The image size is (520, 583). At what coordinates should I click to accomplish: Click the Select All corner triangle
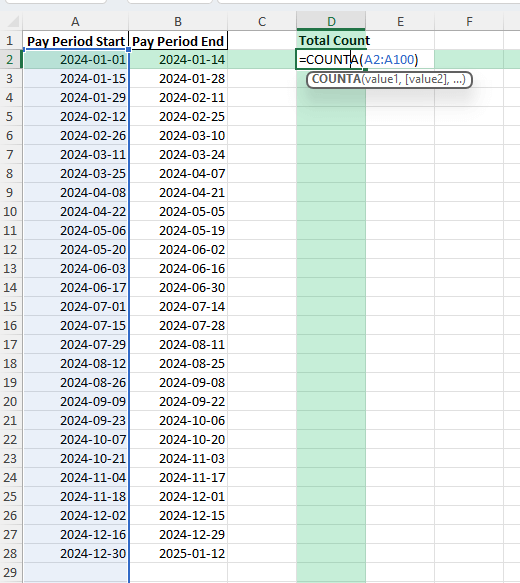(12, 22)
